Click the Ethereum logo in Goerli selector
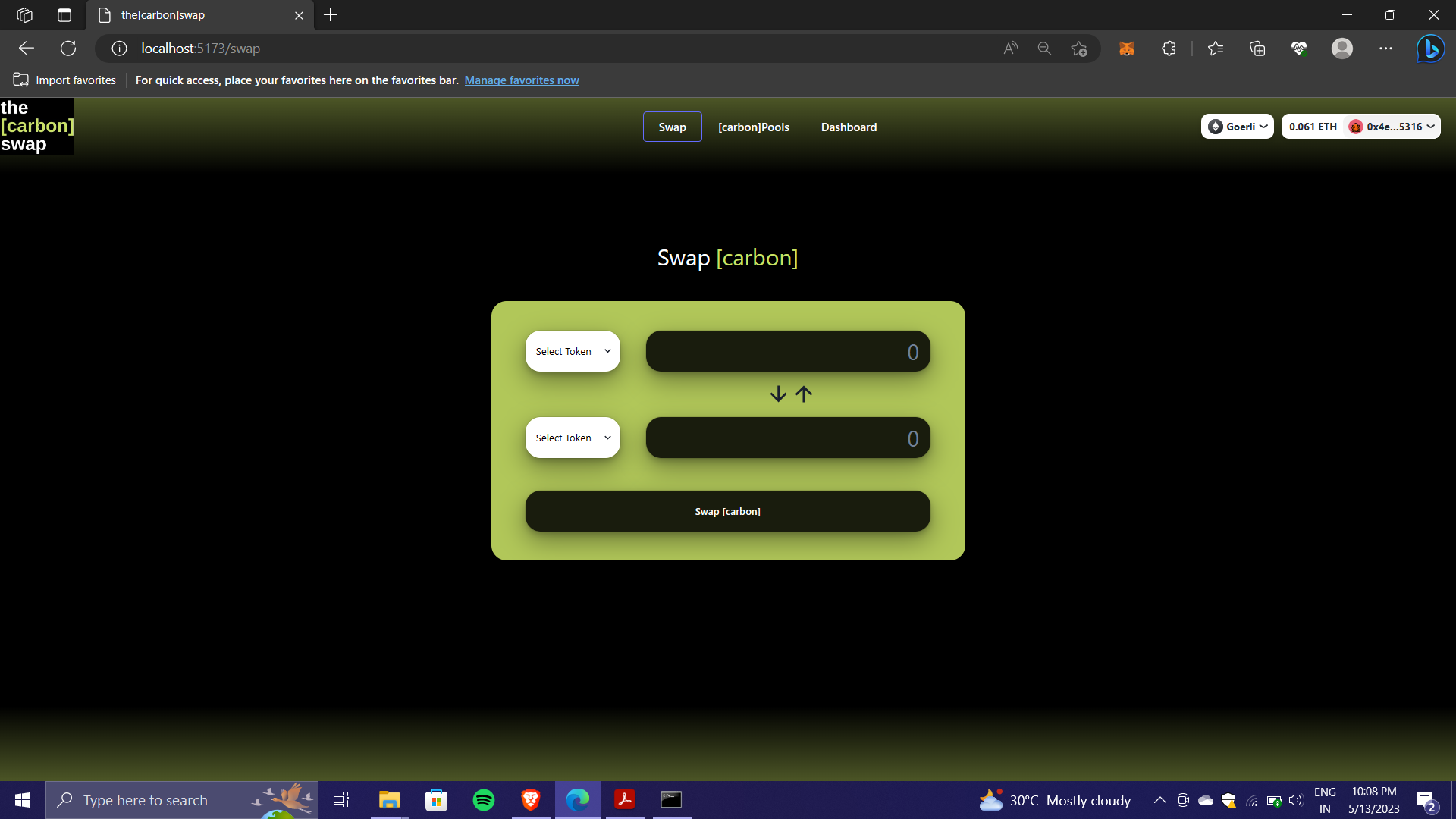The height and width of the screenshot is (819, 1456). [x=1216, y=126]
